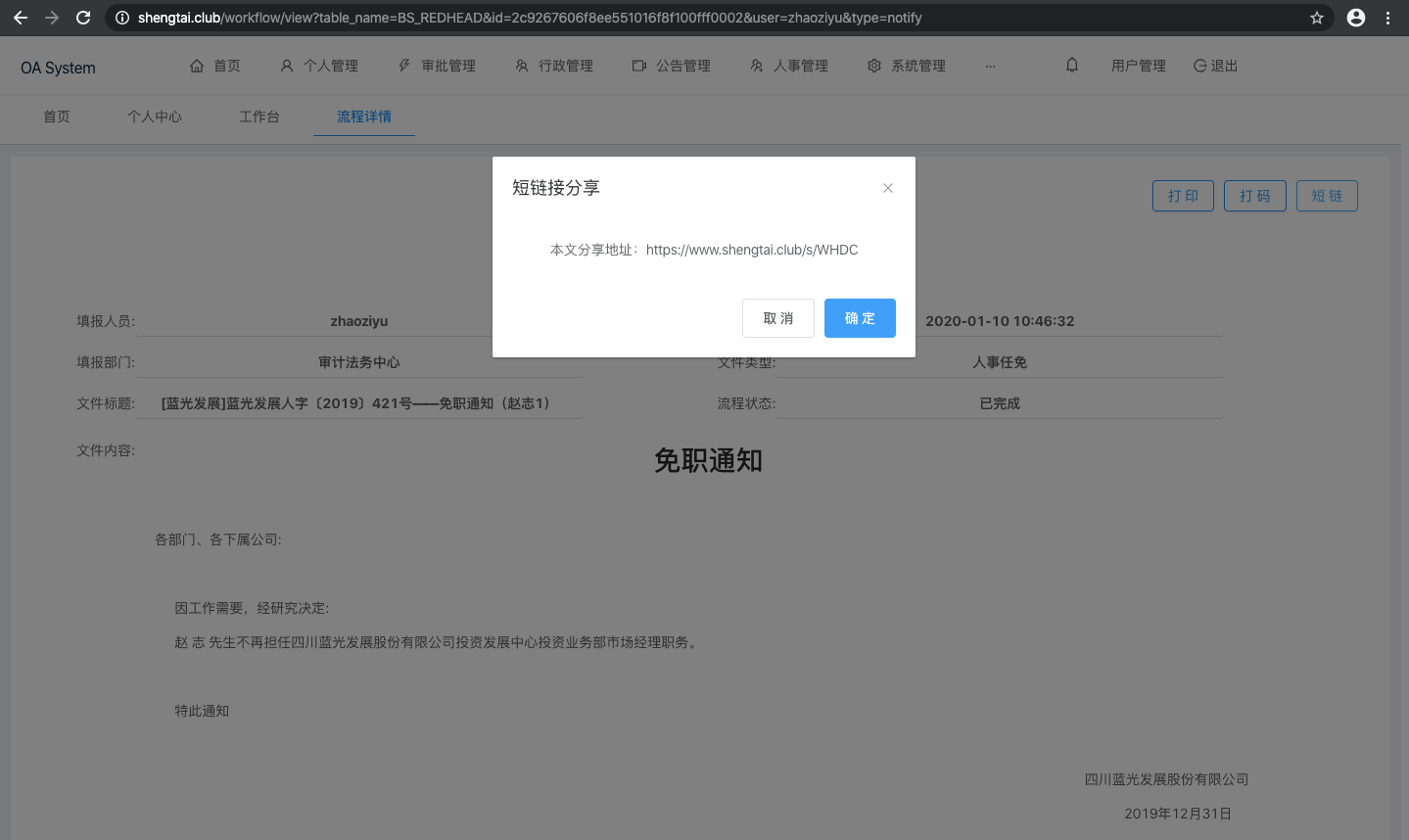The height and width of the screenshot is (840, 1409).
Task: Click the notification bell icon
Action: [1072, 65]
